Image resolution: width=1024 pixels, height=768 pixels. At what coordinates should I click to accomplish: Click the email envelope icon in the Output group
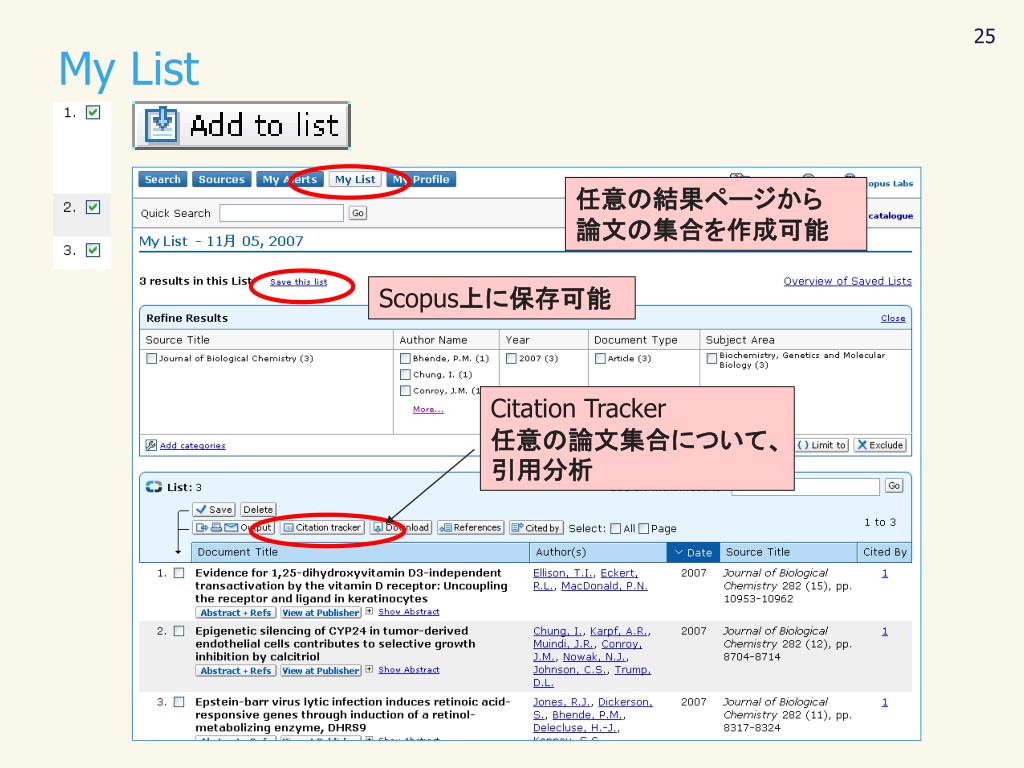[231, 528]
